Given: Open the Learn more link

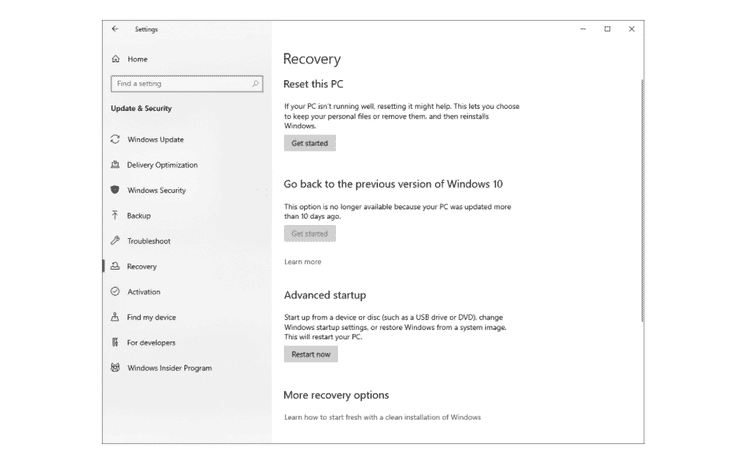Looking at the screenshot, I should (x=303, y=262).
